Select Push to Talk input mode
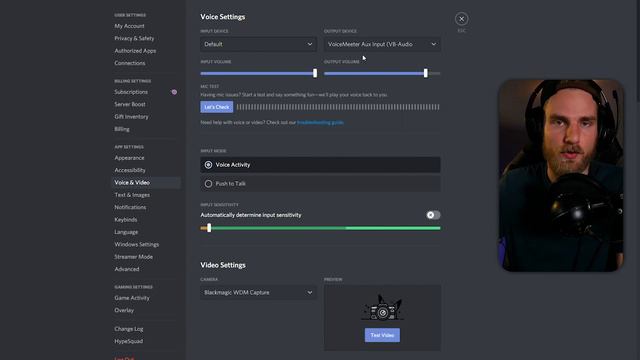The image size is (640, 360). click(x=320, y=184)
